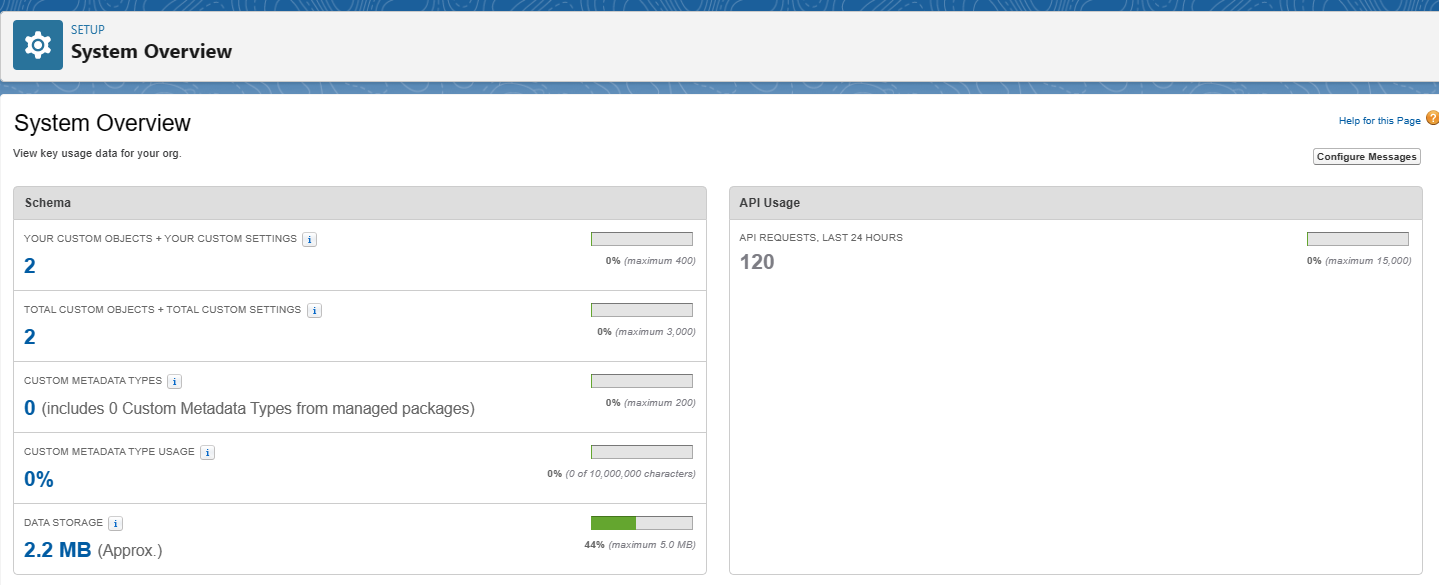This screenshot has width=1439, height=585.
Task: Click info icon beside Custom Metadata Types
Action: click(174, 382)
